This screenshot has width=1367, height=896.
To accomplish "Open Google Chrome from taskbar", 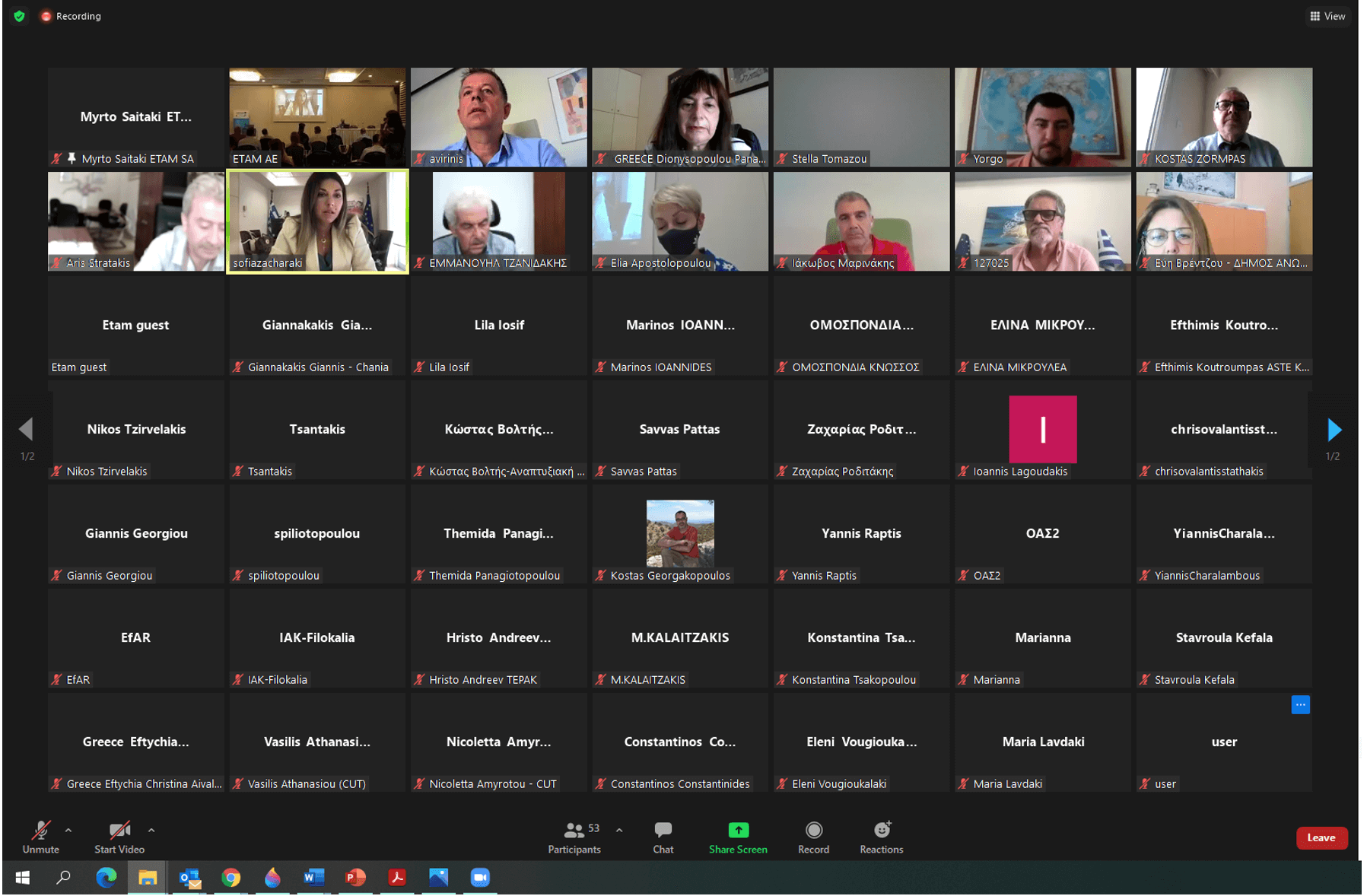I will (x=231, y=878).
